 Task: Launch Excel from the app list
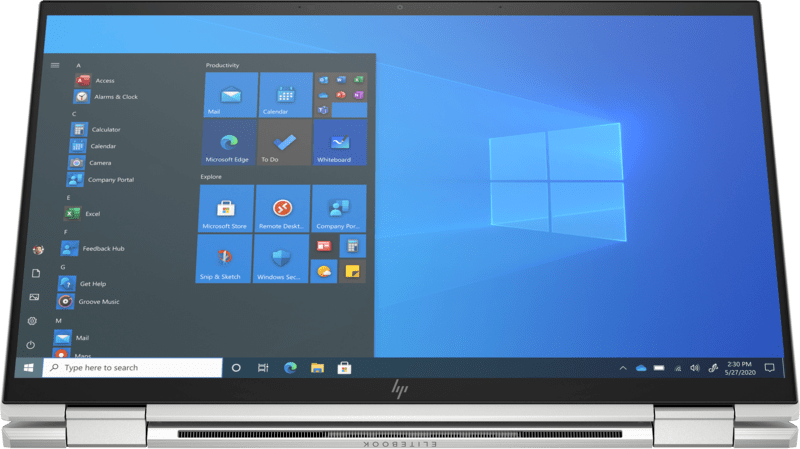tap(83, 214)
